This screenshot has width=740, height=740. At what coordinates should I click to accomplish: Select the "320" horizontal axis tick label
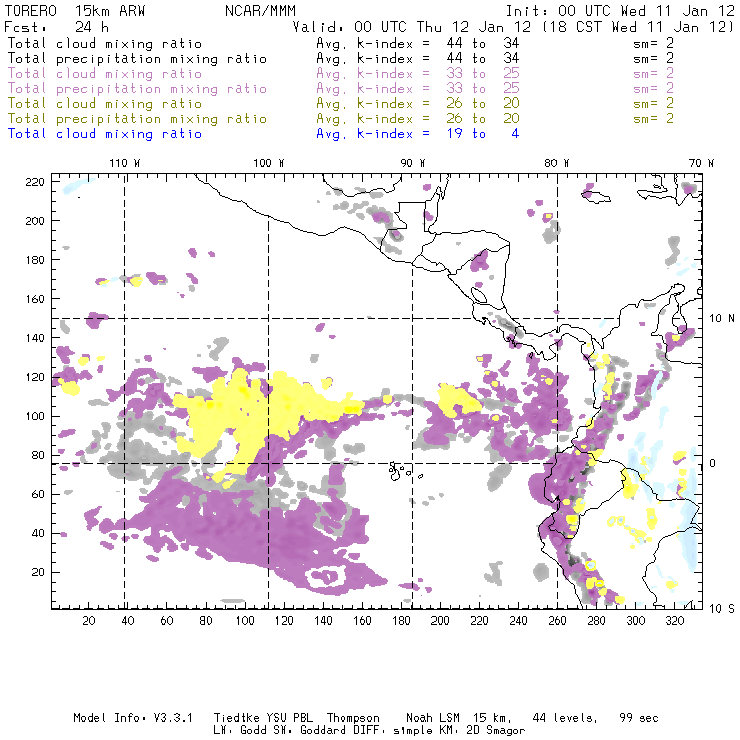(x=674, y=621)
